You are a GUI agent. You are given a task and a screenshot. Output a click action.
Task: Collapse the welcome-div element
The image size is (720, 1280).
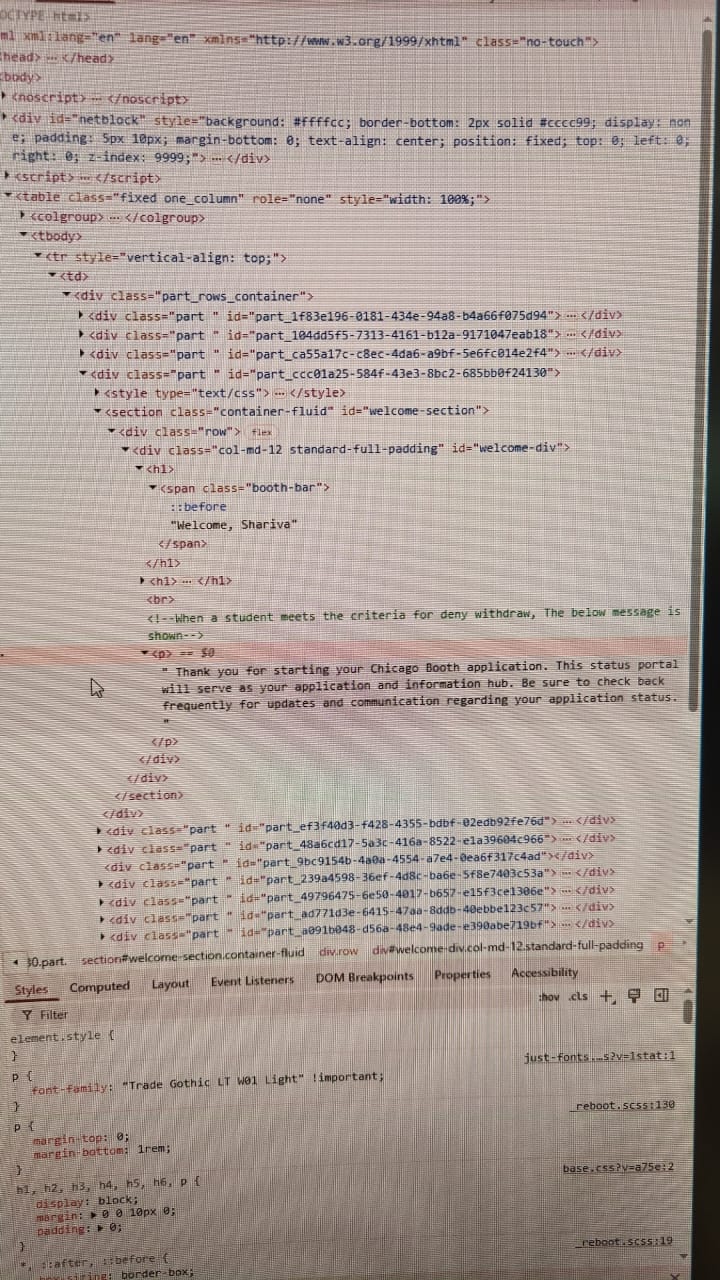pyautogui.click(x=124, y=449)
